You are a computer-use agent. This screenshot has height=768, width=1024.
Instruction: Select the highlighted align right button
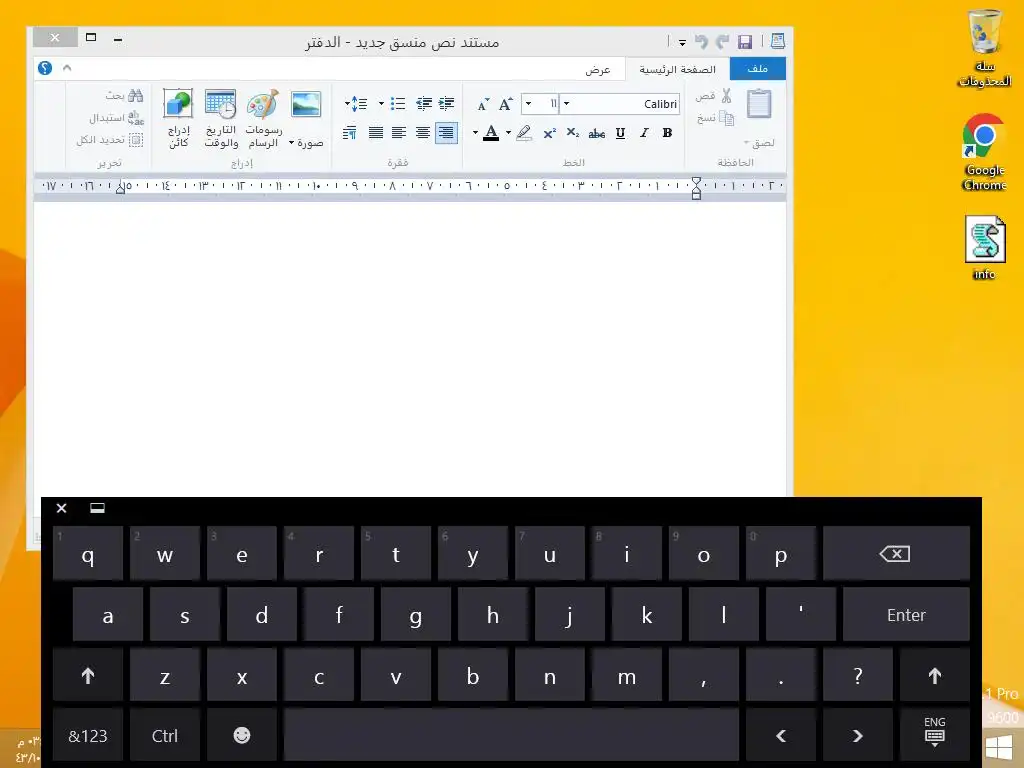point(446,133)
